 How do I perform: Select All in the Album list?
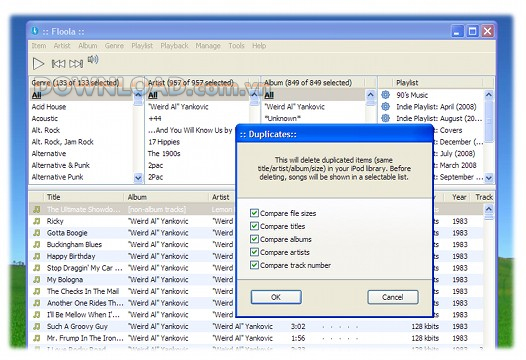269,95
